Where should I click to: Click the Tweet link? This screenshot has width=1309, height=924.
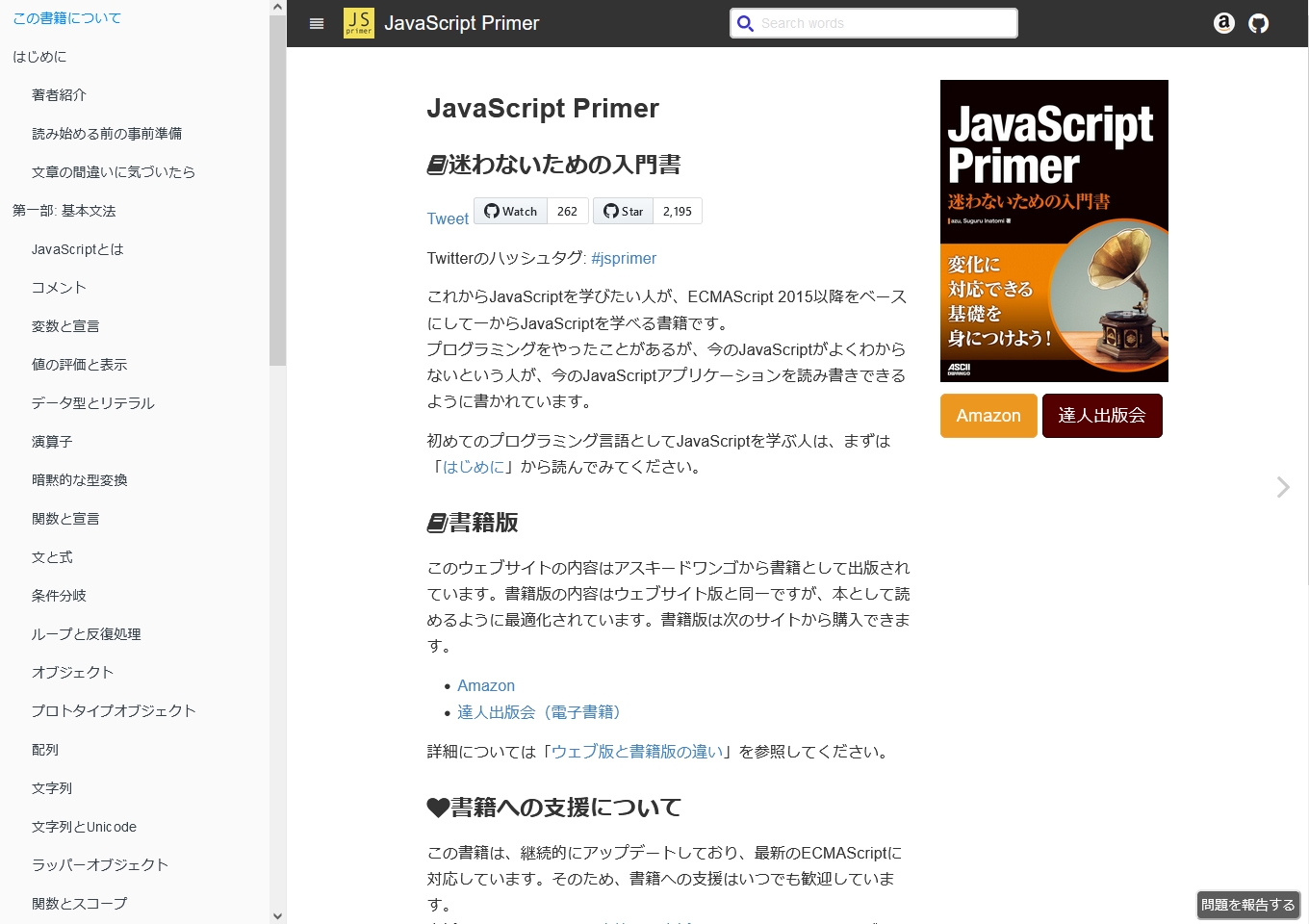point(448,218)
